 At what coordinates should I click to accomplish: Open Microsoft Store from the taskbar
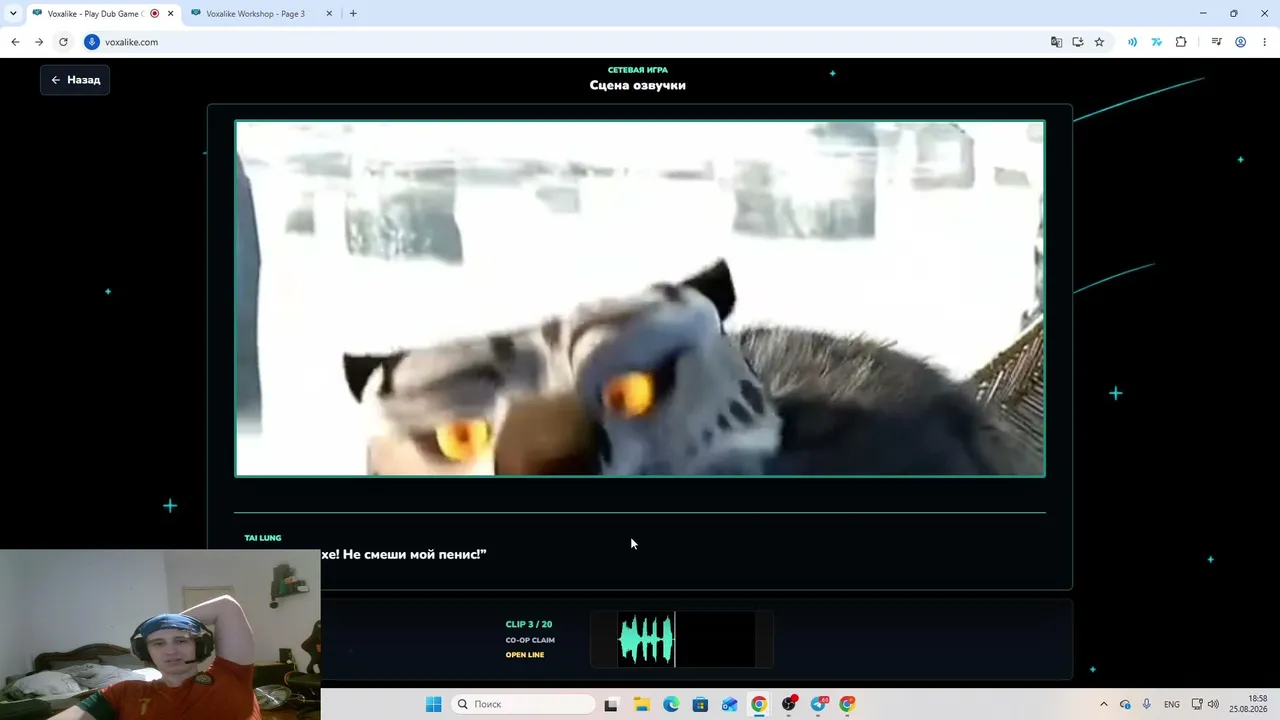pyautogui.click(x=700, y=704)
